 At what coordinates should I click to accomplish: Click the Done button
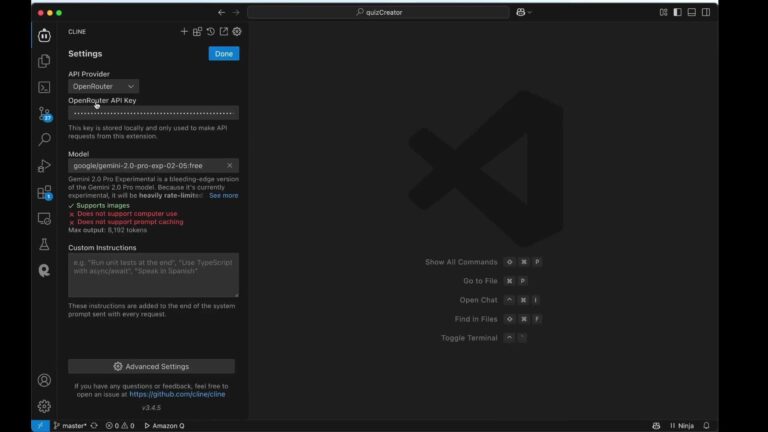click(224, 54)
